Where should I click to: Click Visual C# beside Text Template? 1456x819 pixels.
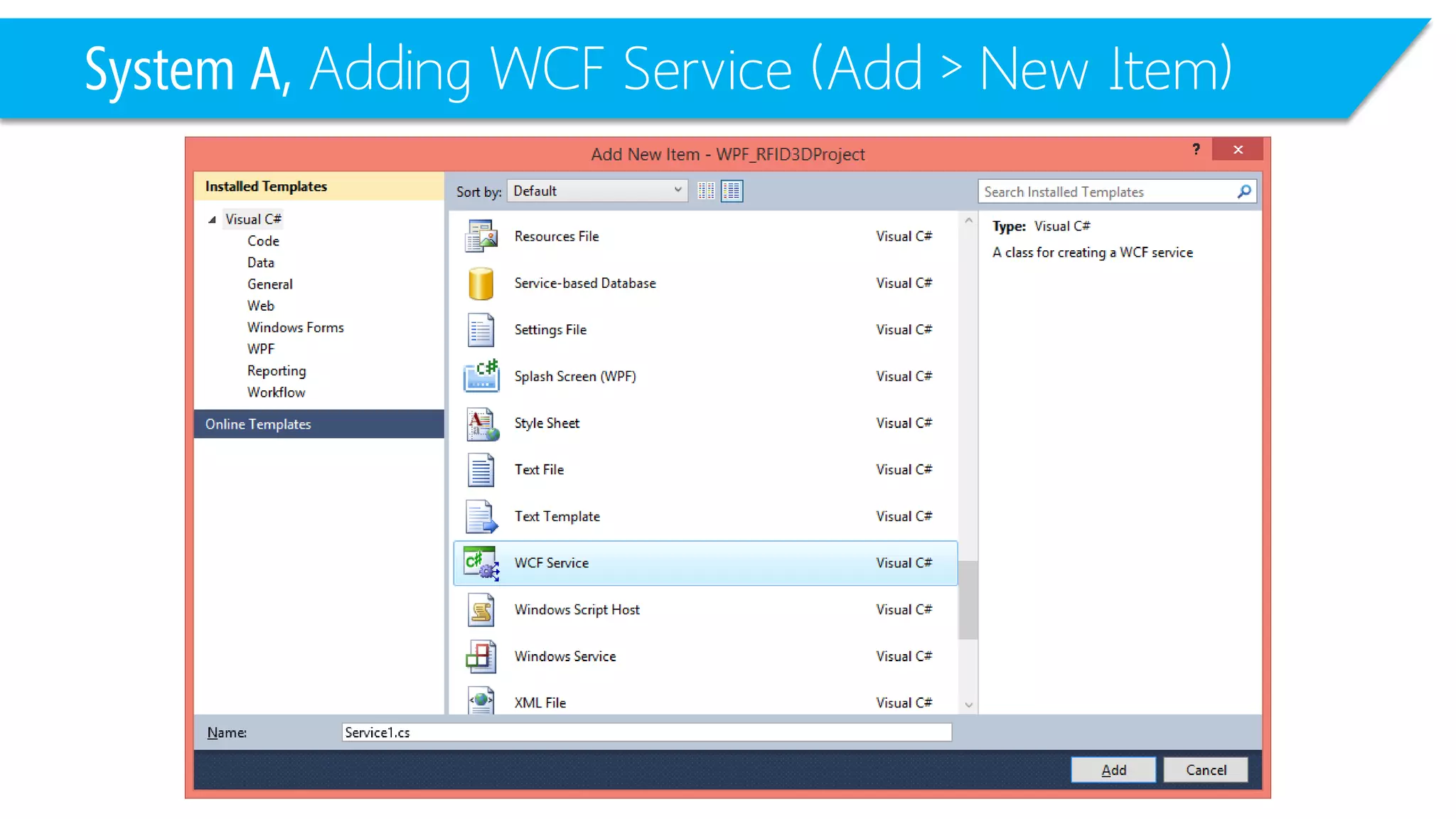(904, 516)
